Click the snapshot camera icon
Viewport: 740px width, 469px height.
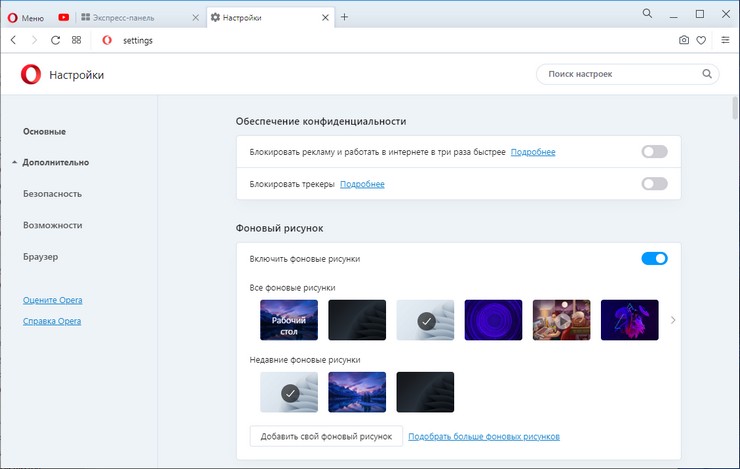[684, 40]
